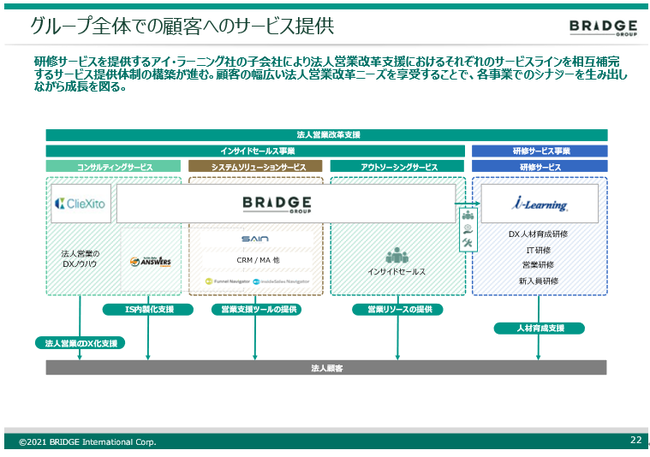650x457 pixels.
Task: Select the システムソリューションサービス header
Action: pos(255,167)
